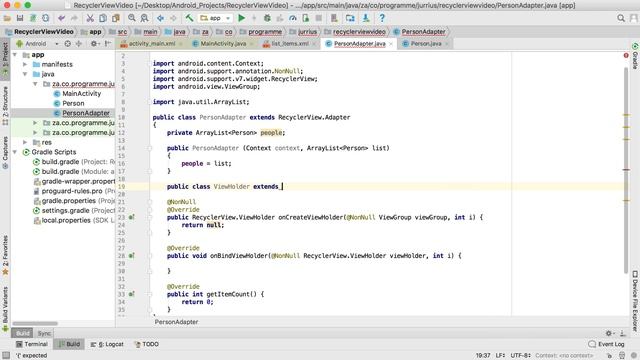Click the PersonAdapter breadcrumb
The width and height of the screenshot is (640, 360).
419,32
